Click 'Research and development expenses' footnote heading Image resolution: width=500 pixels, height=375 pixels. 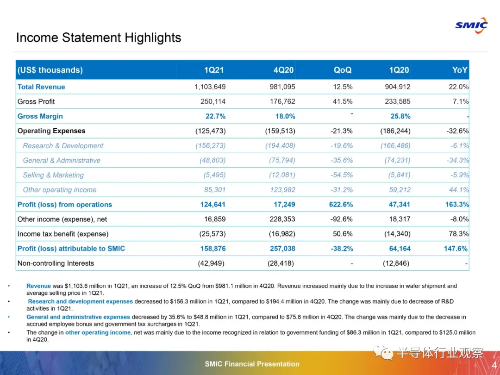tap(80, 301)
